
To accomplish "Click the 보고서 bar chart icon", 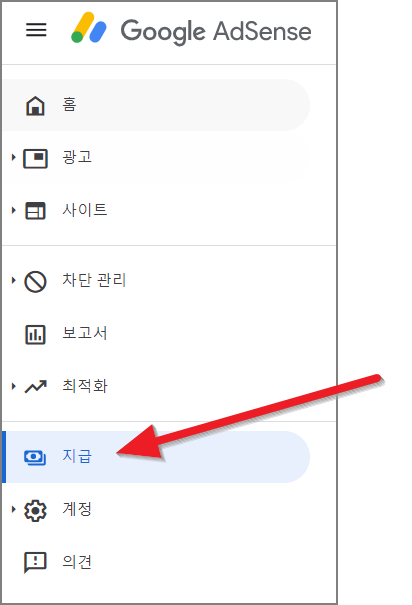I will (x=35, y=334).
